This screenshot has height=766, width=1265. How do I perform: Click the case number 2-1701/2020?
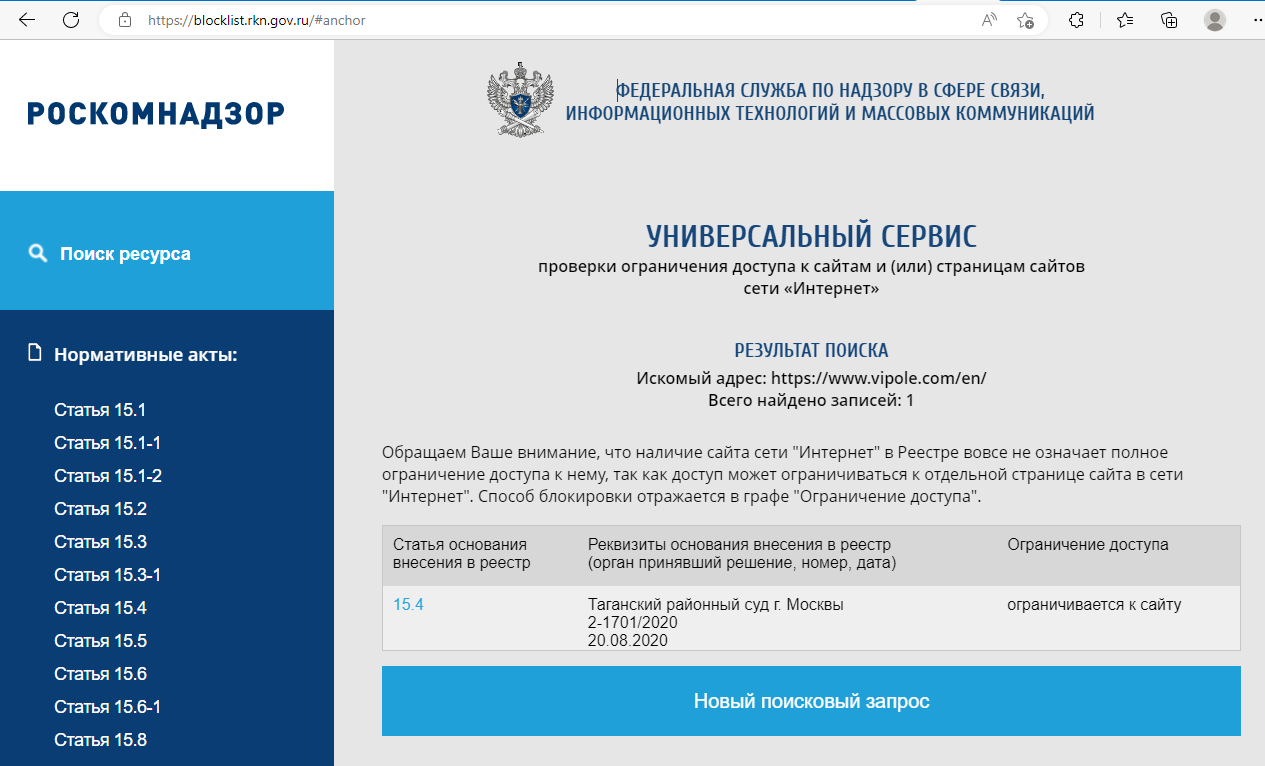click(633, 623)
